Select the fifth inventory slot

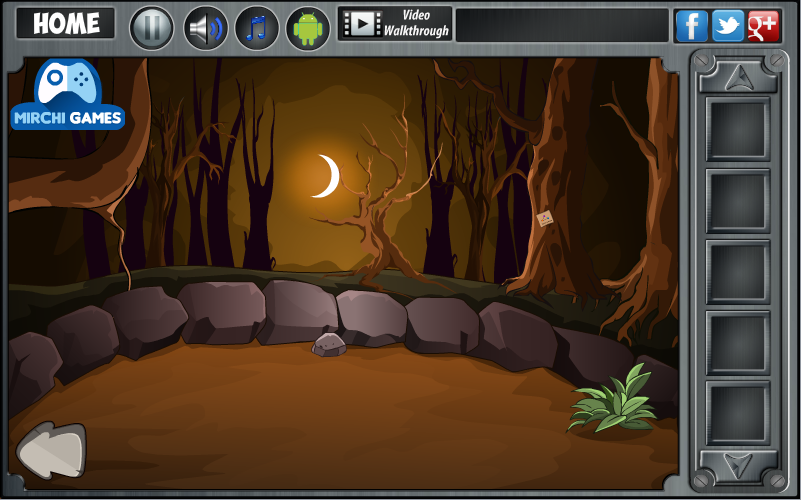tap(738, 413)
